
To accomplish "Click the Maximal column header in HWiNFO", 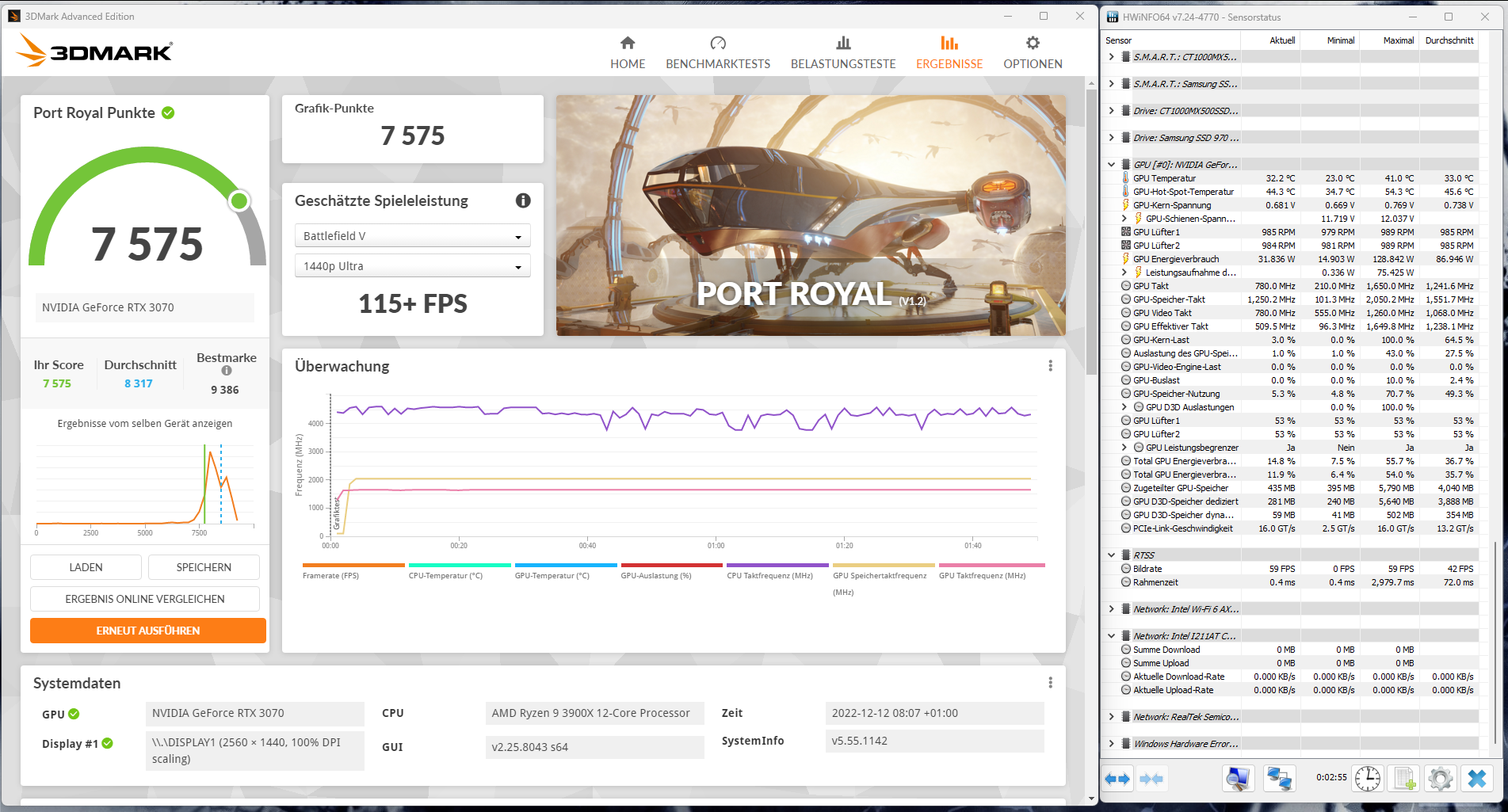I will 1398,40.
